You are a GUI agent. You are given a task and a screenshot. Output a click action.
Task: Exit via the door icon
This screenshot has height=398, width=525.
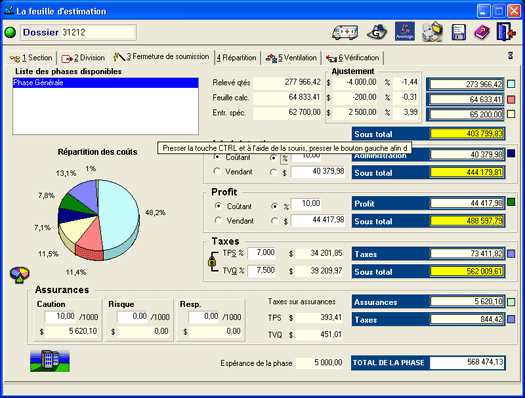[506, 32]
